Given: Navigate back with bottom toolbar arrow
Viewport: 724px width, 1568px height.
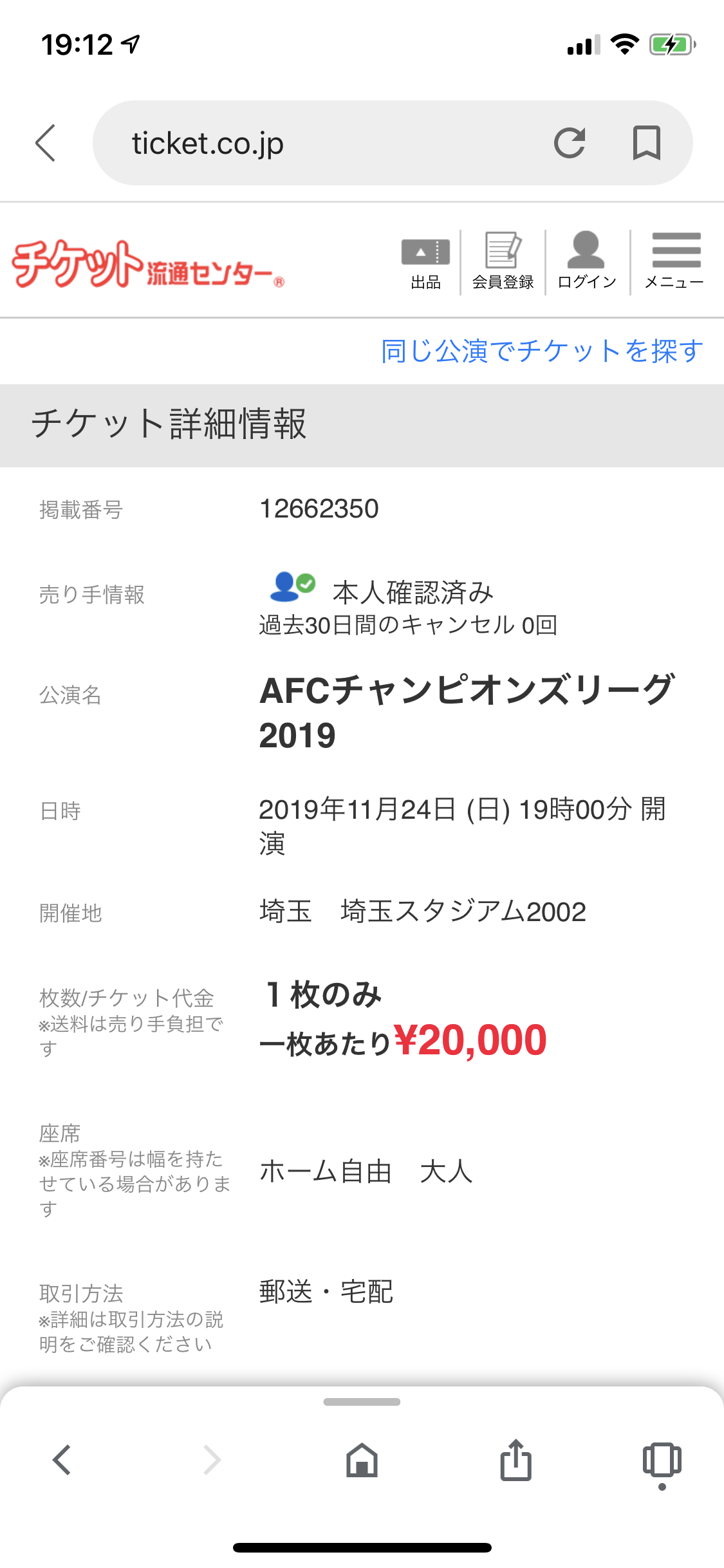Looking at the screenshot, I should (62, 1460).
